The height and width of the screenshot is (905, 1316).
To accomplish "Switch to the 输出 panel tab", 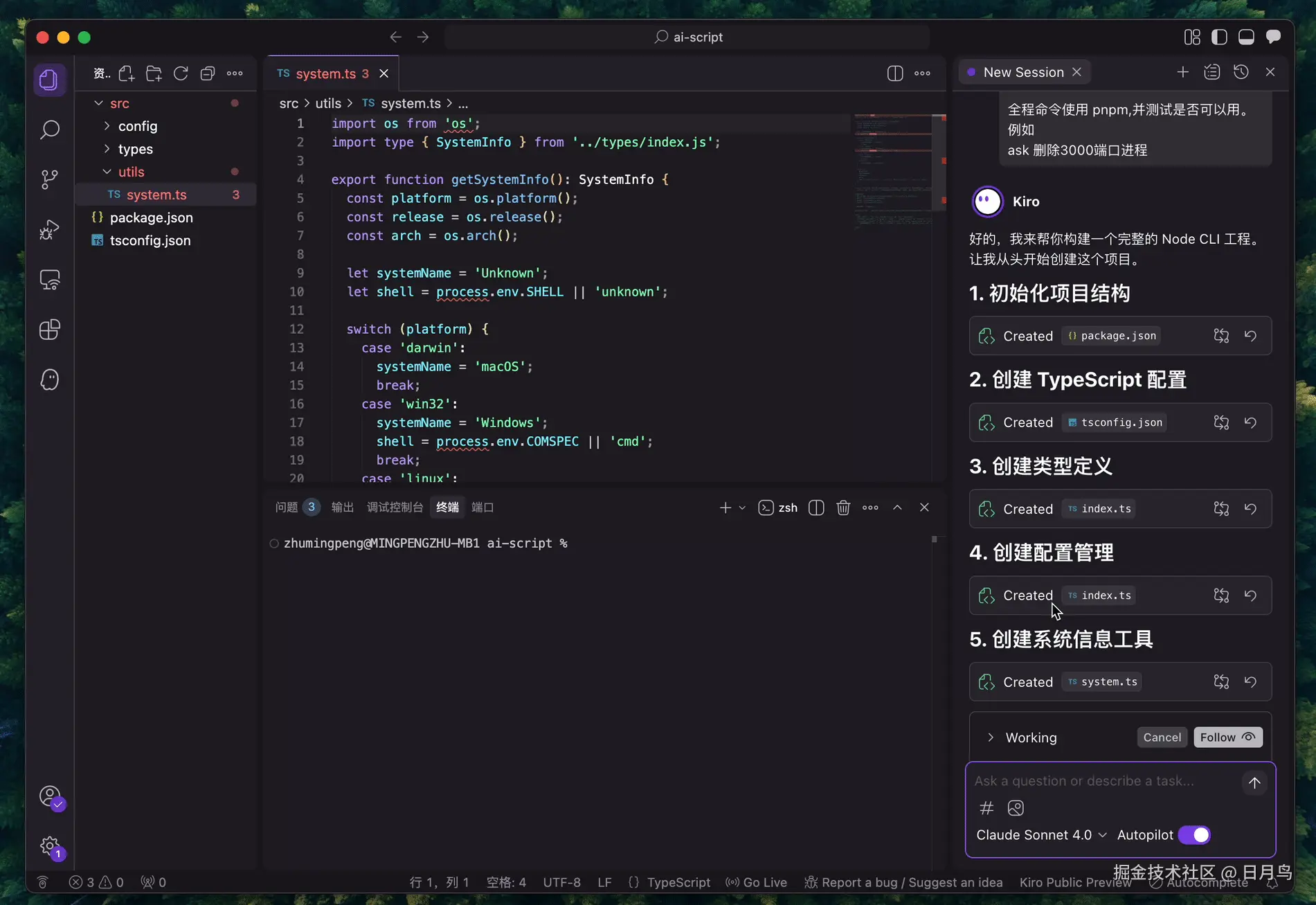I will pyautogui.click(x=342, y=508).
